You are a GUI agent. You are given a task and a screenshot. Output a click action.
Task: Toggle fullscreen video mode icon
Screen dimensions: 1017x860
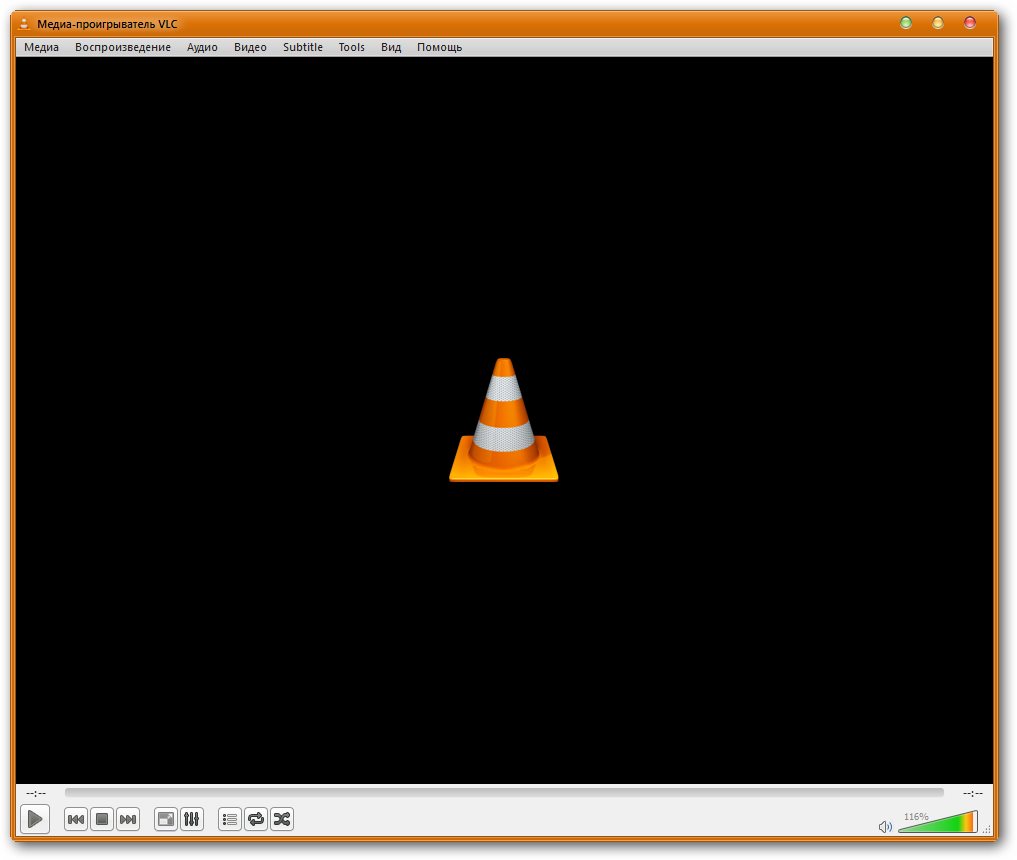pyautogui.click(x=165, y=819)
